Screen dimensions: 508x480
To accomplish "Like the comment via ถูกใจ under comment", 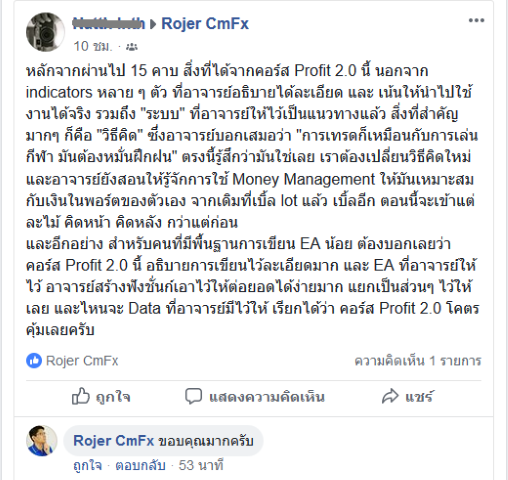I will click(x=88, y=465).
